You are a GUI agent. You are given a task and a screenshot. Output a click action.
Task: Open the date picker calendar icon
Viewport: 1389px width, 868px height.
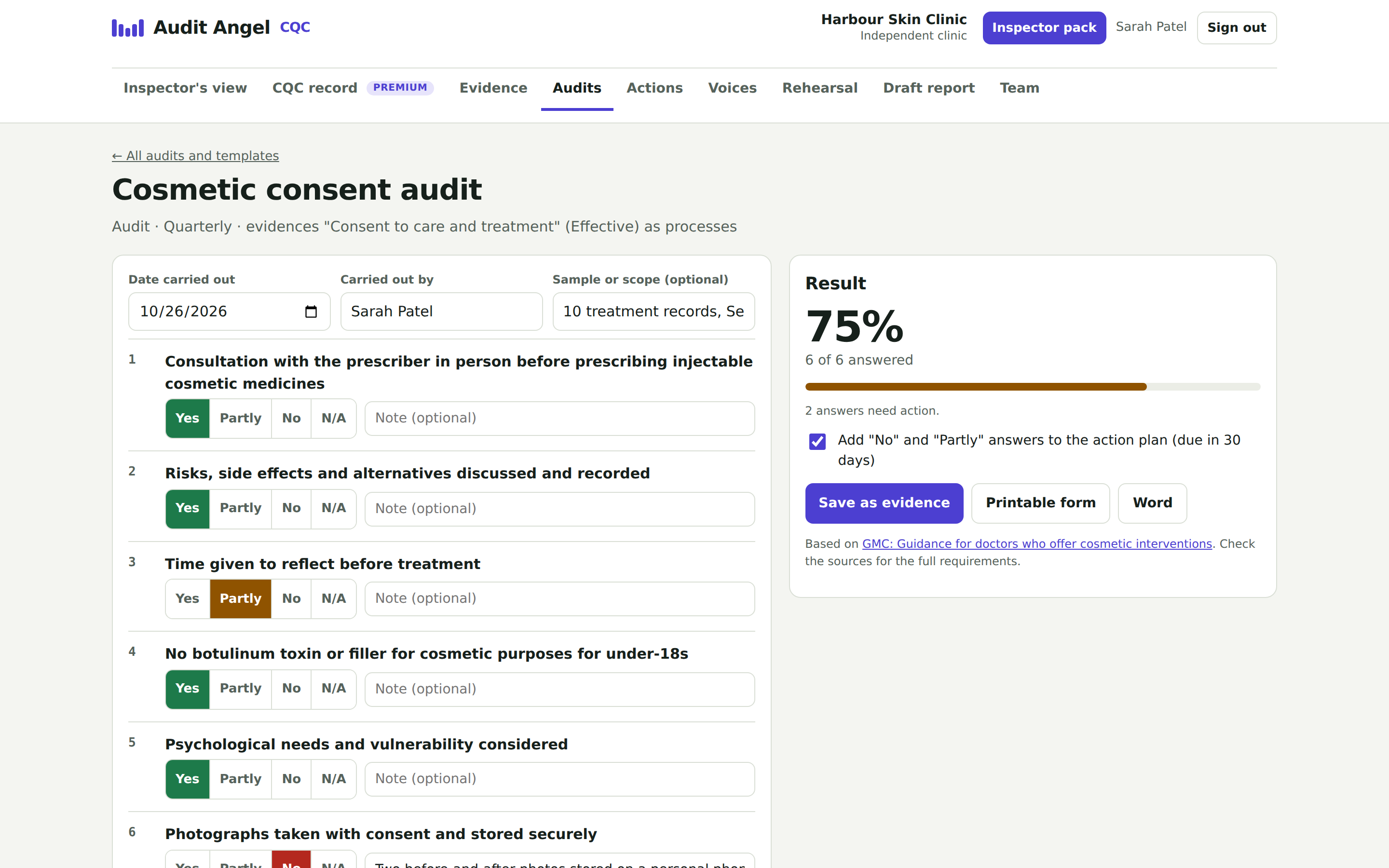tap(311, 312)
